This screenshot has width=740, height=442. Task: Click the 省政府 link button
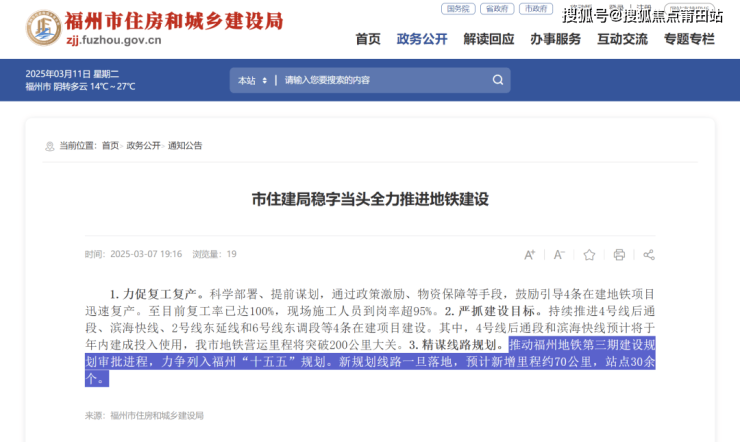pos(497,9)
